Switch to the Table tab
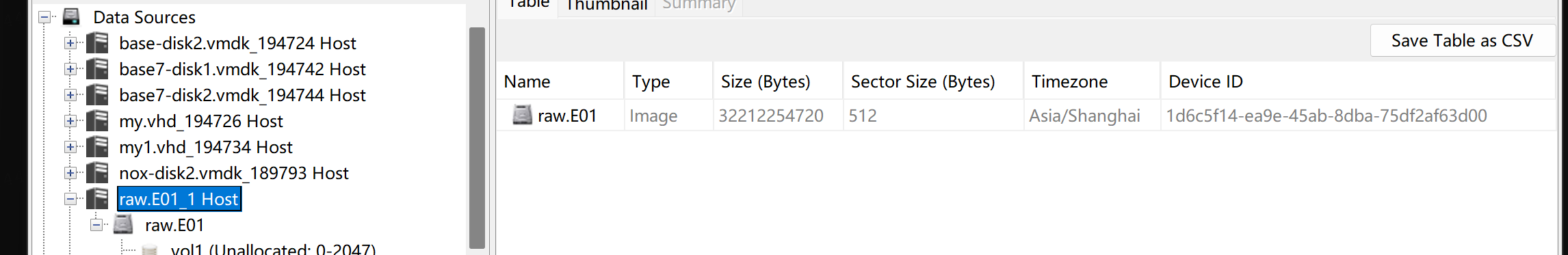 pyautogui.click(x=528, y=4)
